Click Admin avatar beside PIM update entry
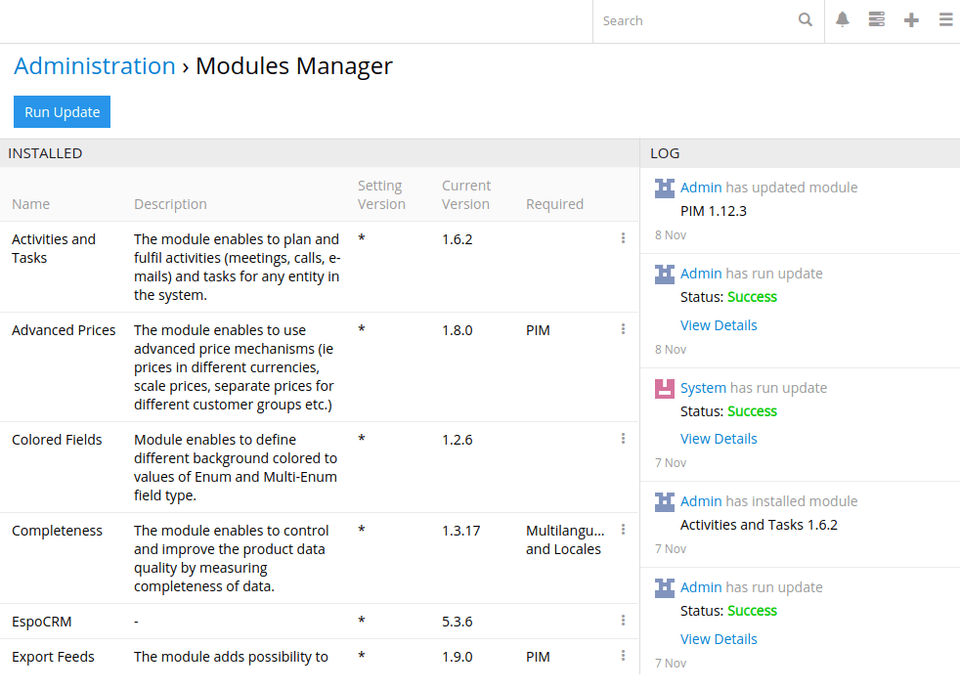The width and height of the screenshot is (960, 682). coord(665,188)
